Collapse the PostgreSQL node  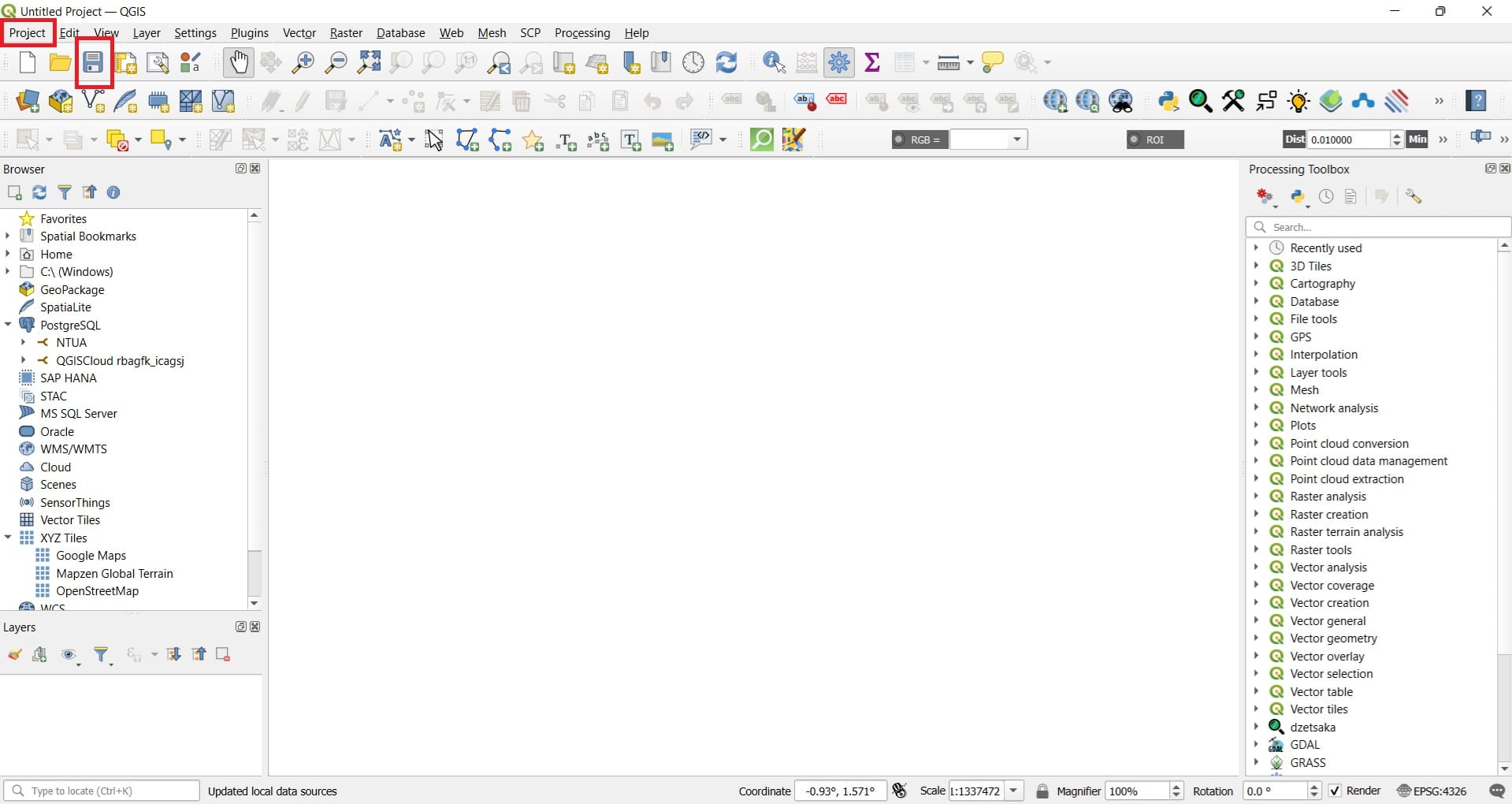pyautogui.click(x=8, y=325)
